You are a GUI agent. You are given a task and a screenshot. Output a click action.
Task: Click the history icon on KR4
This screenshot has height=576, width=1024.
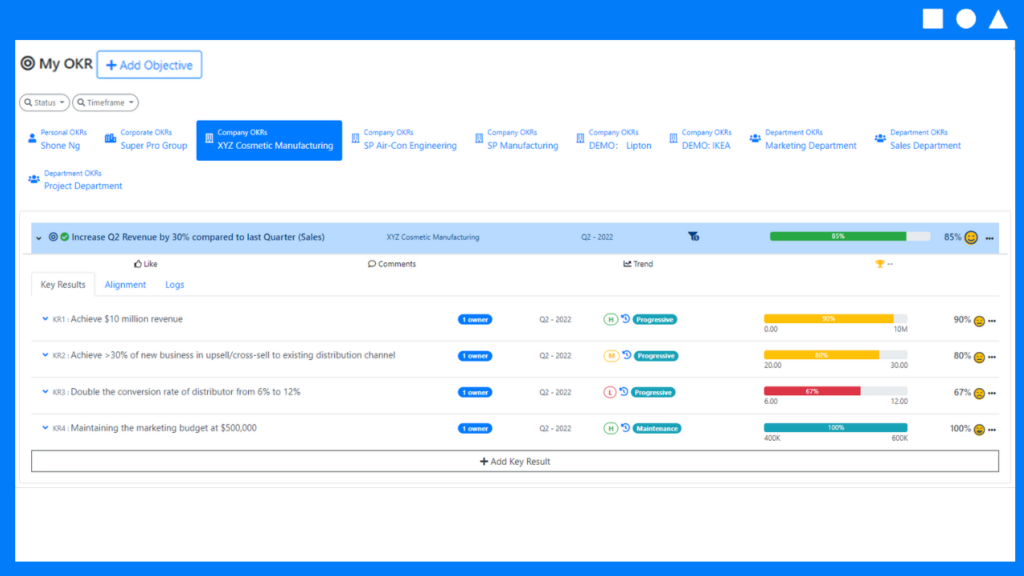626,428
